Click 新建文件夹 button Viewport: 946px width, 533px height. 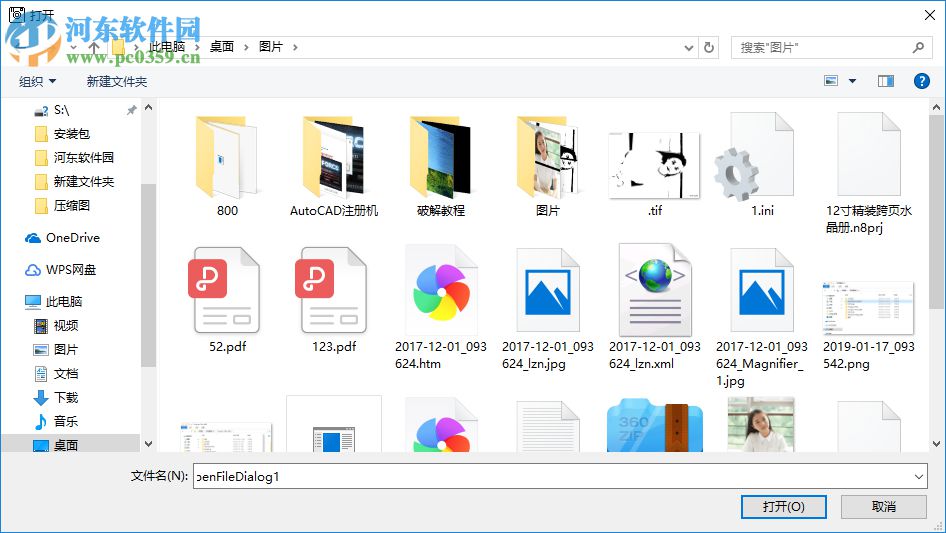click(116, 81)
